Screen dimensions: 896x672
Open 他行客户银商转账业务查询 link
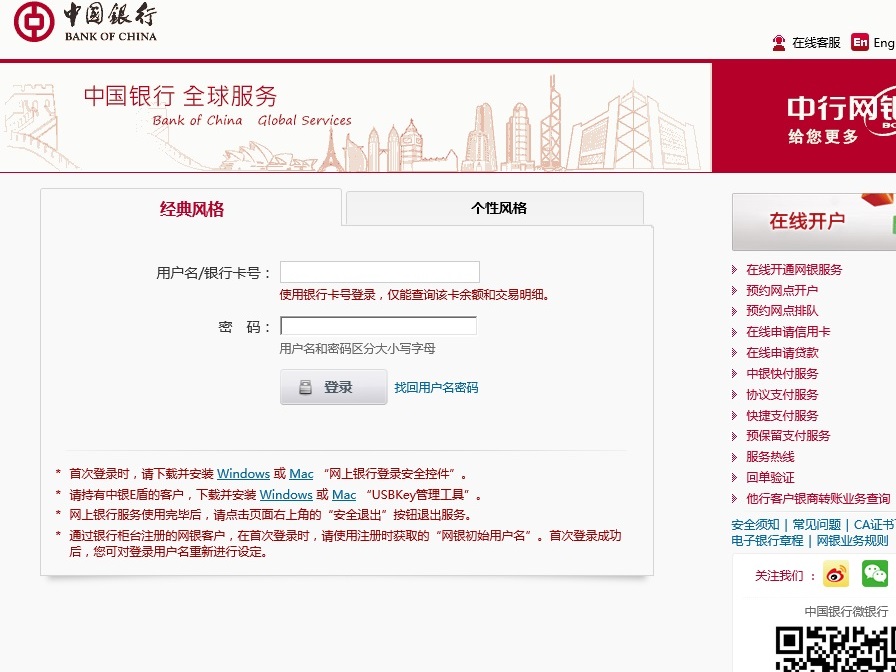point(818,498)
